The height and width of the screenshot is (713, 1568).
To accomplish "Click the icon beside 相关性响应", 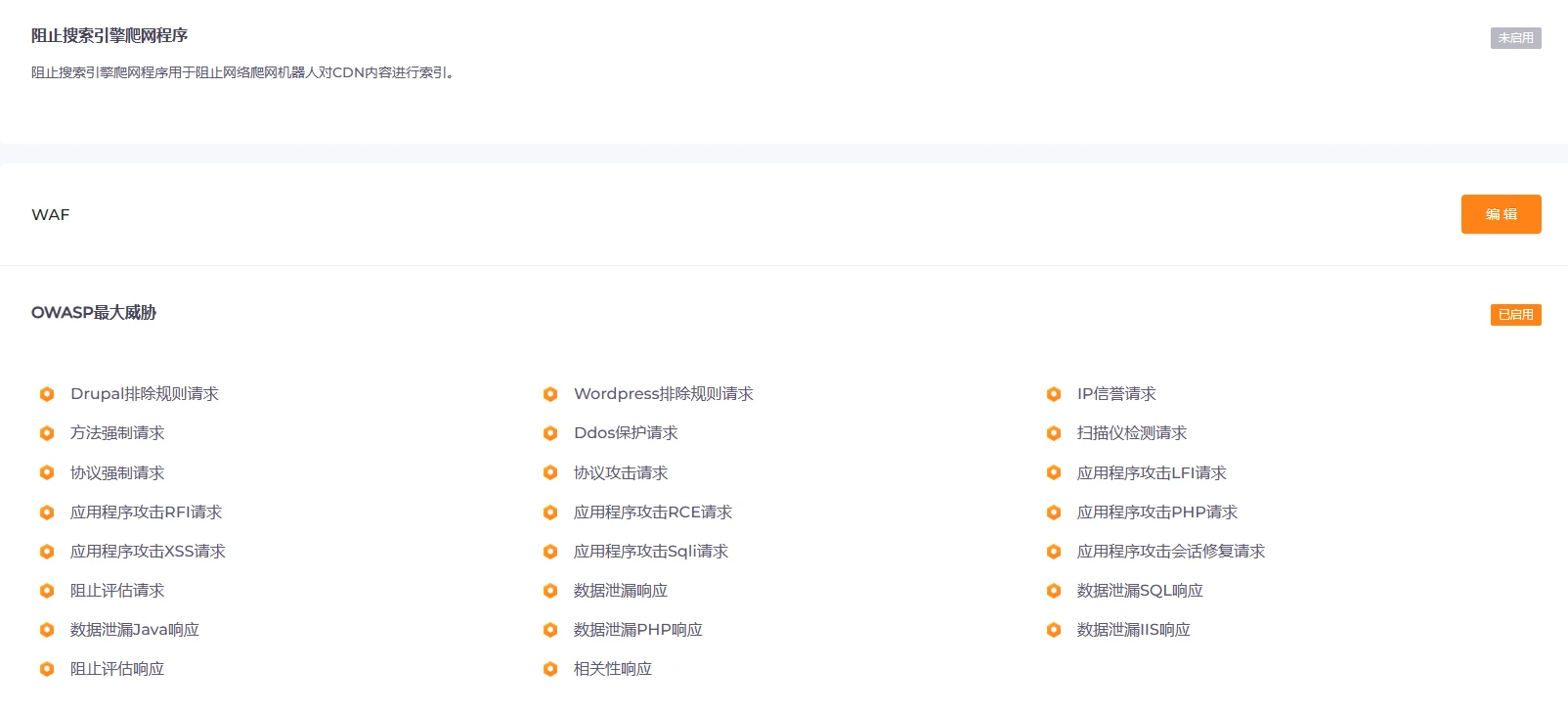I will coord(550,669).
